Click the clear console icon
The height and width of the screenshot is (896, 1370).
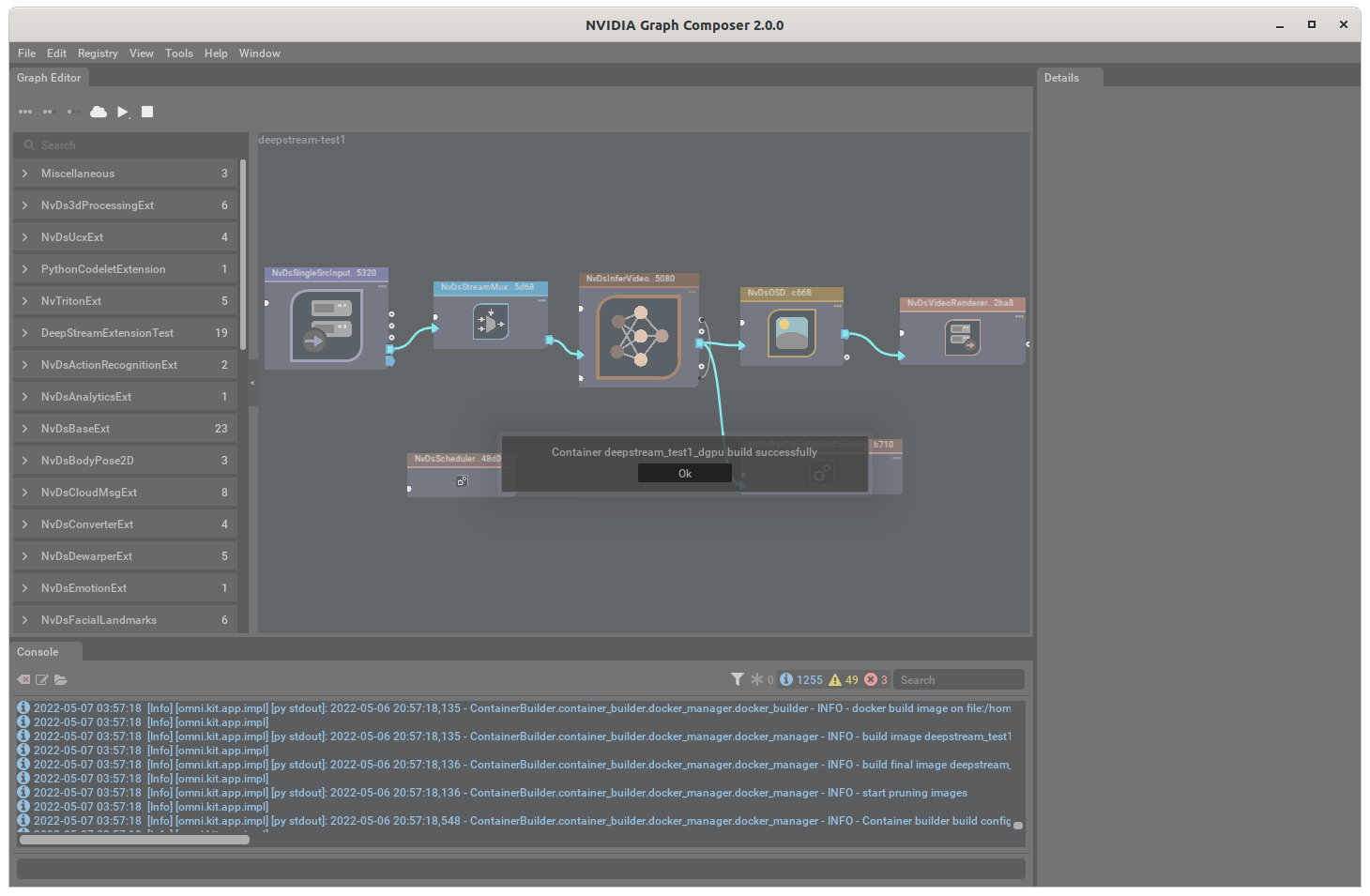[23, 679]
